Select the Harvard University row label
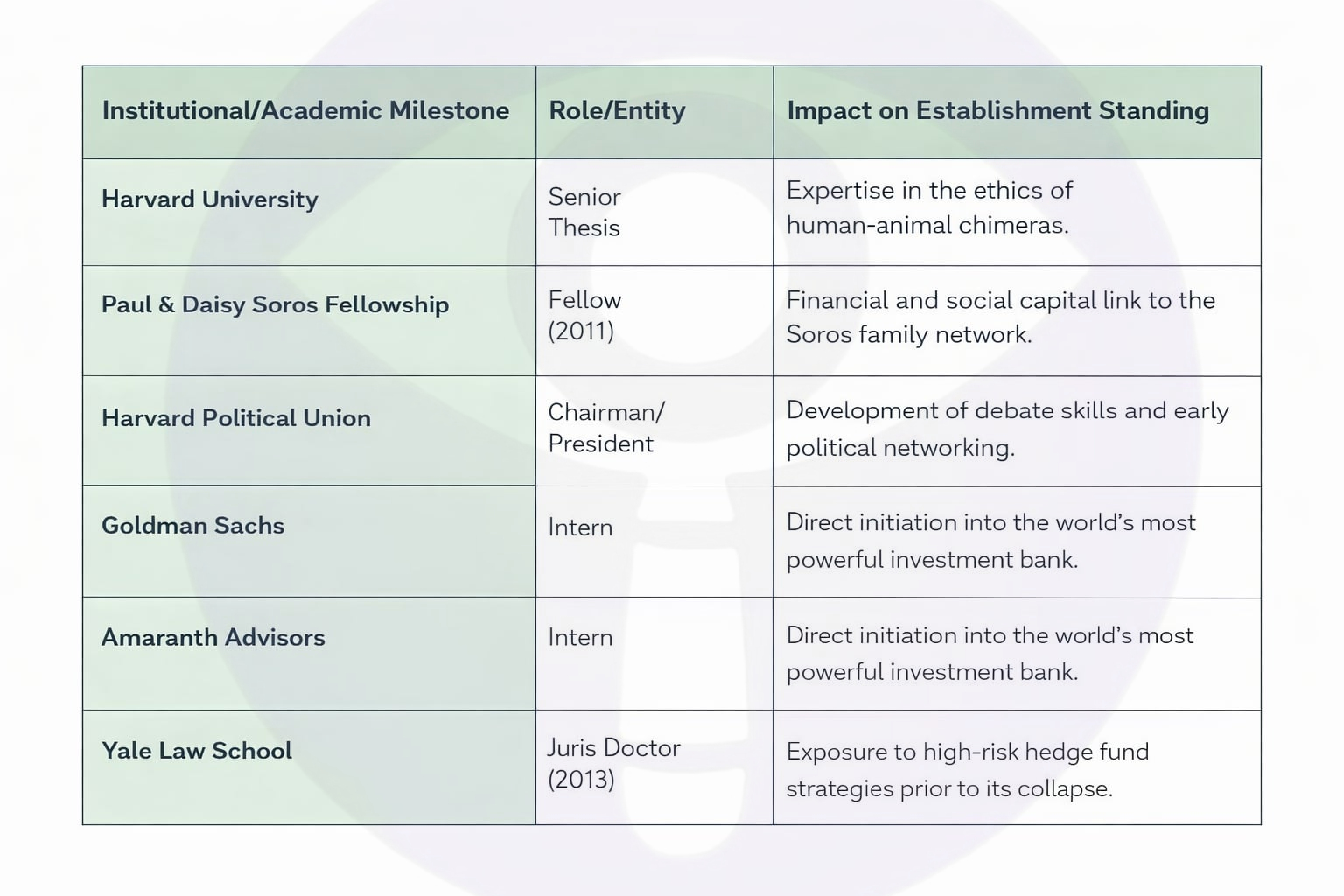This screenshot has height=896, width=1344. tap(210, 199)
